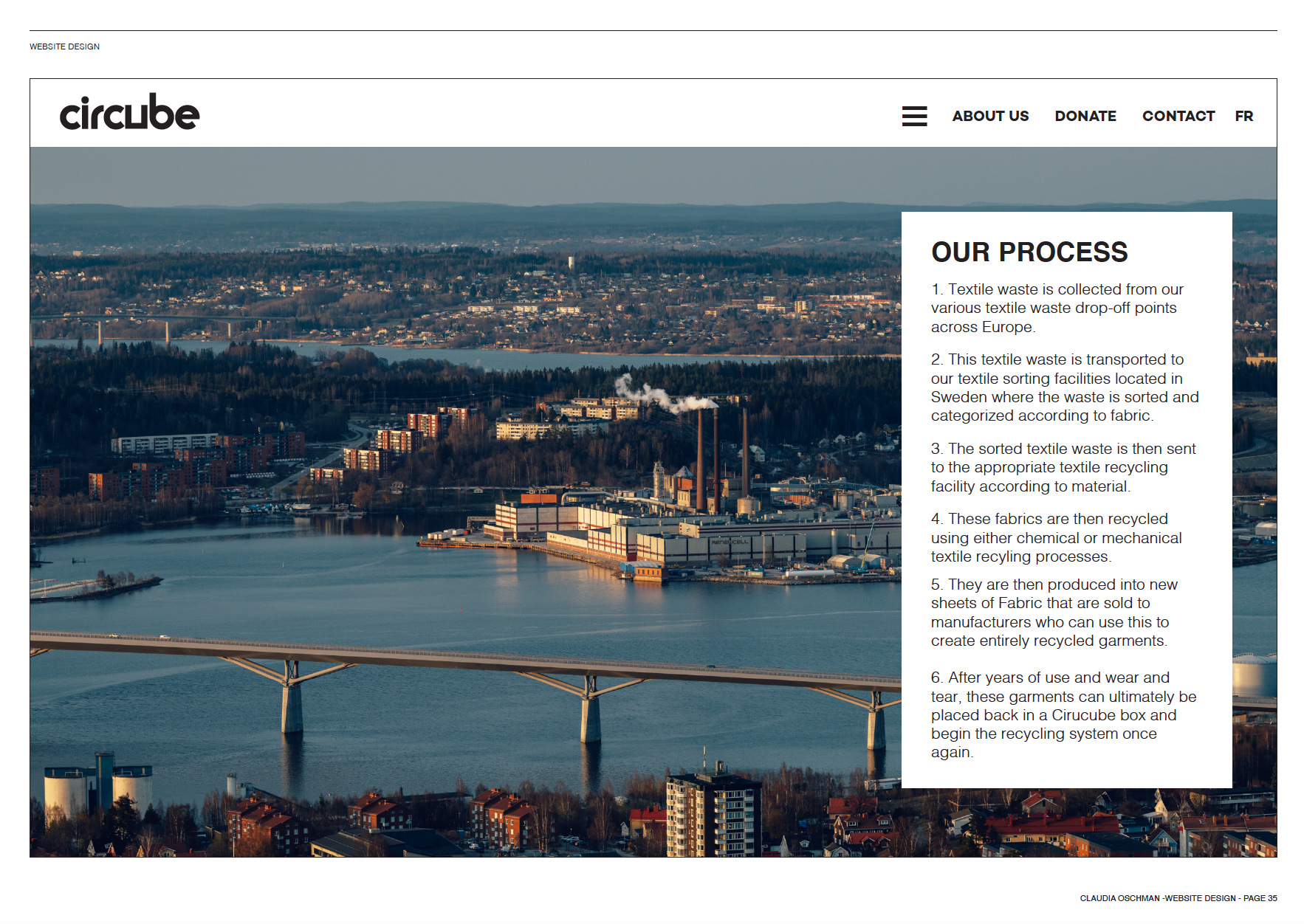Image resolution: width=1304 pixels, height=924 pixels.
Task: Click the circube logo
Action: tap(129, 112)
